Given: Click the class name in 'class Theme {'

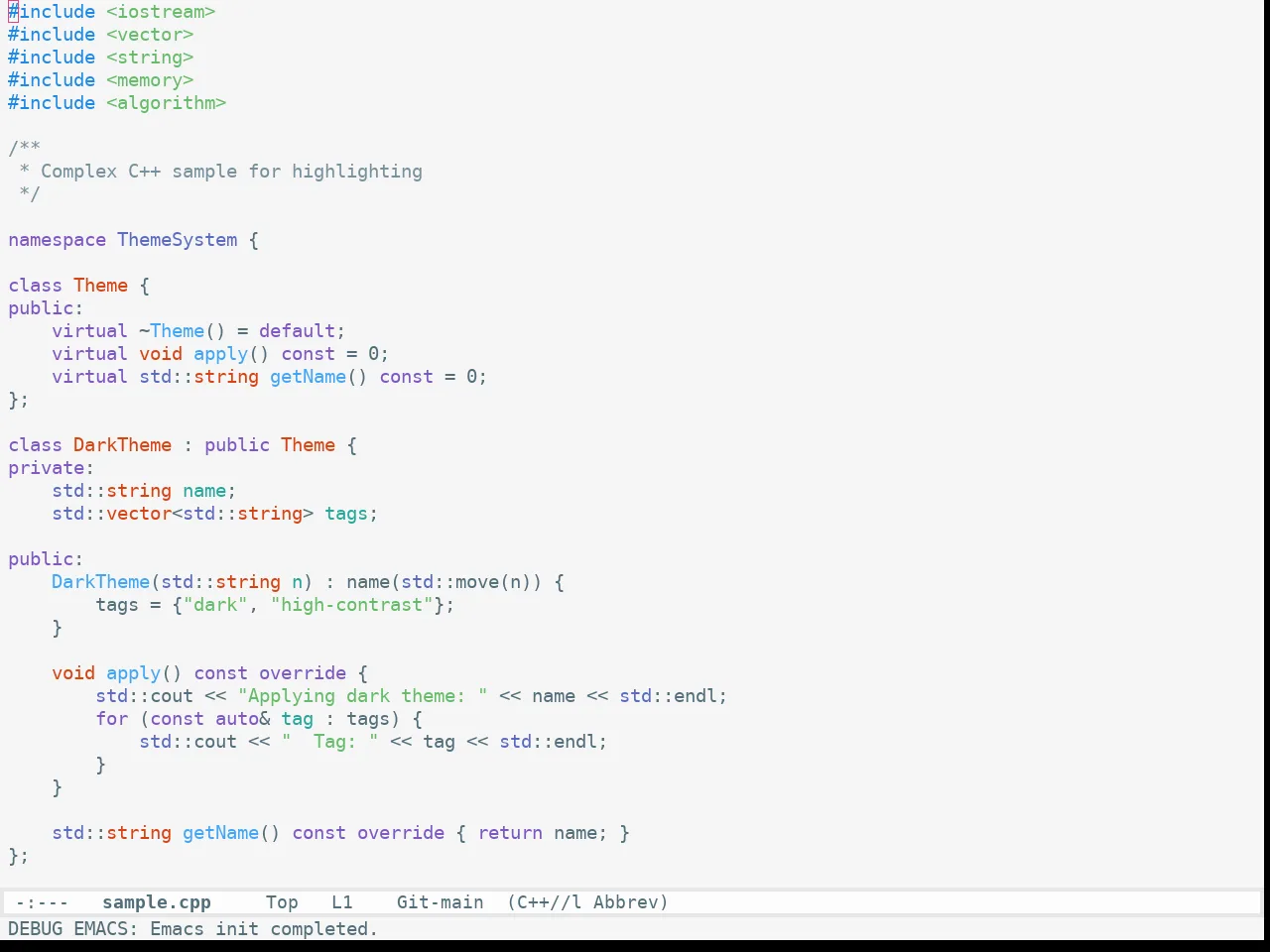Looking at the screenshot, I should (101, 286).
